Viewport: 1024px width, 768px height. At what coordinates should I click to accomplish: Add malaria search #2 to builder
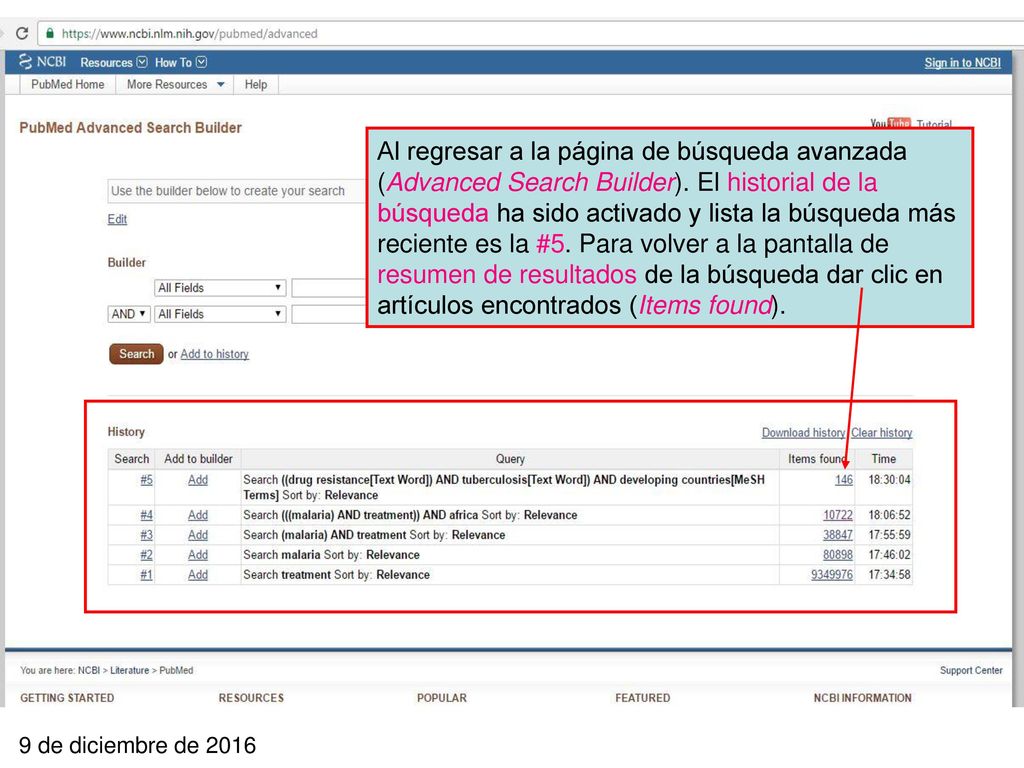point(198,555)
